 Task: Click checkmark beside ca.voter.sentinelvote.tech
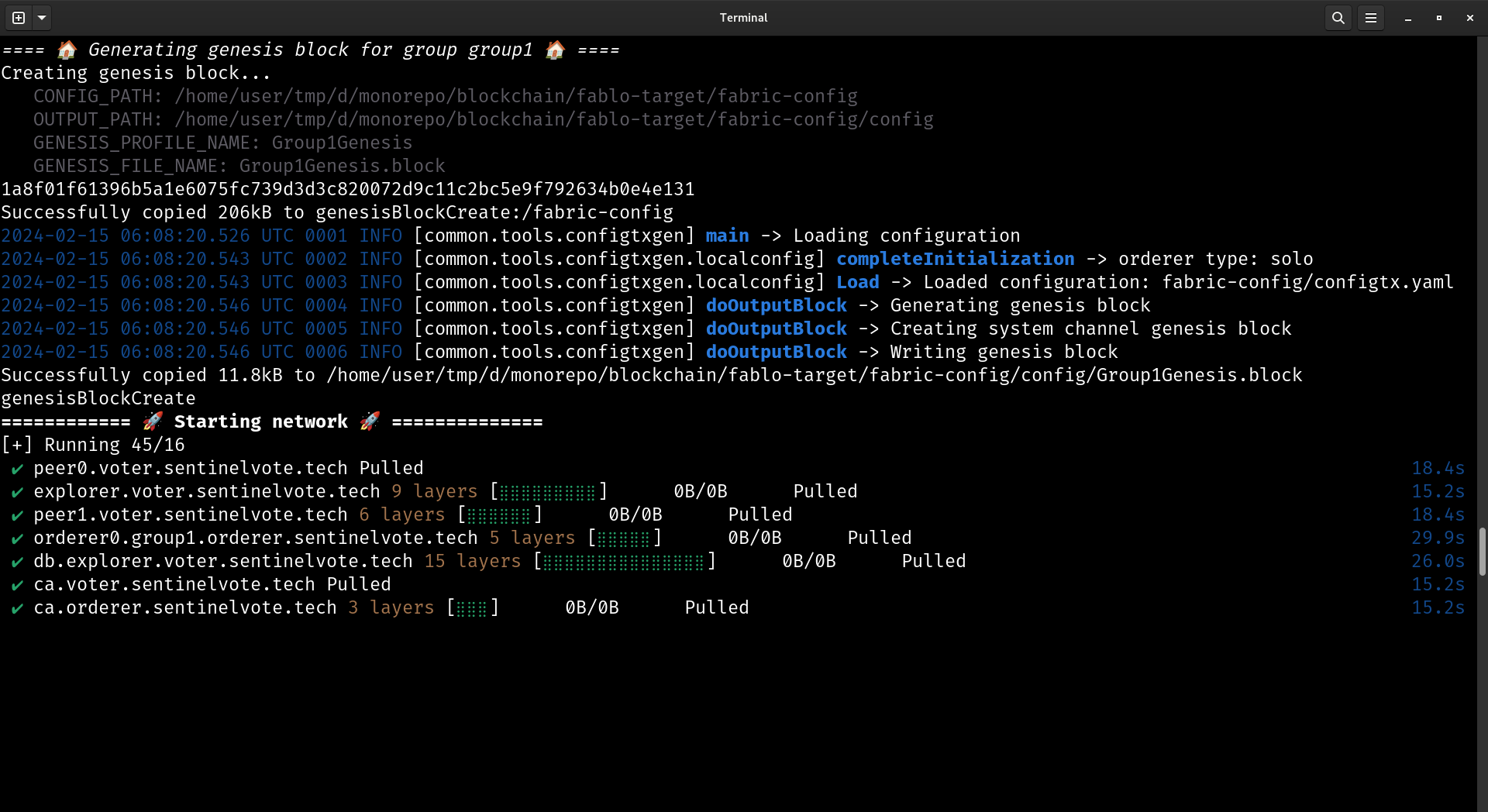point(17,585)
